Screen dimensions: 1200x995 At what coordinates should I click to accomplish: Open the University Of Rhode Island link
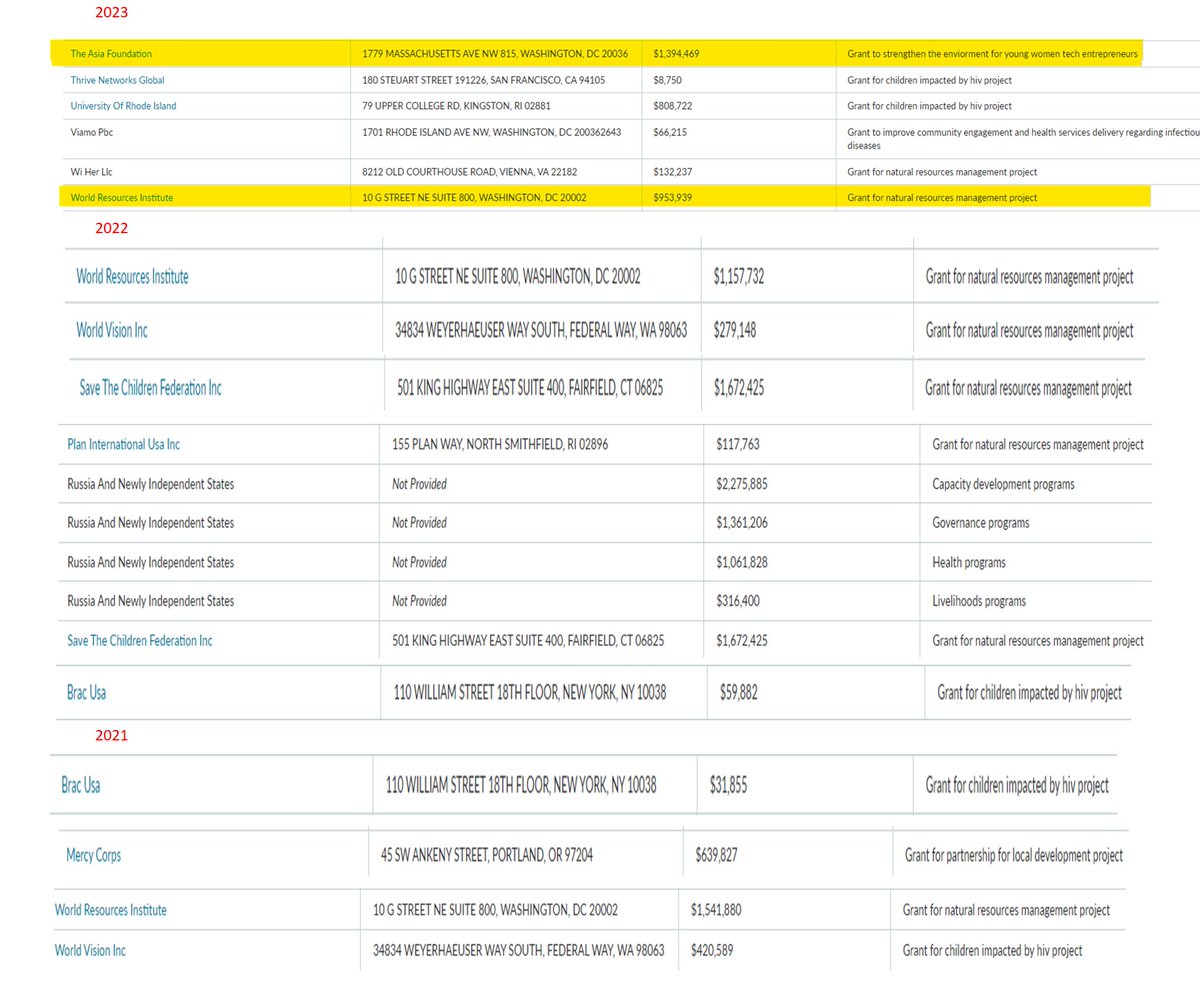point(123,106)
